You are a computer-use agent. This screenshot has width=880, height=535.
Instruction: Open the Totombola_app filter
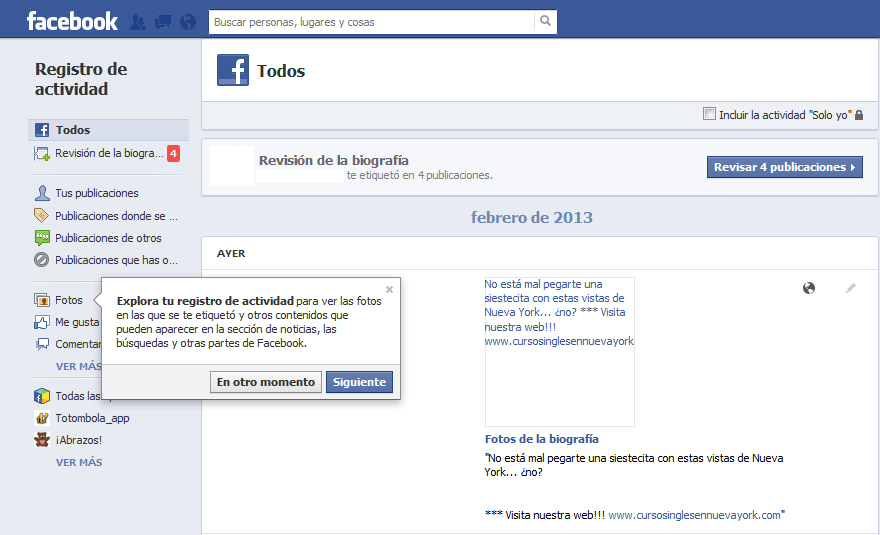[x=92, y=418]
